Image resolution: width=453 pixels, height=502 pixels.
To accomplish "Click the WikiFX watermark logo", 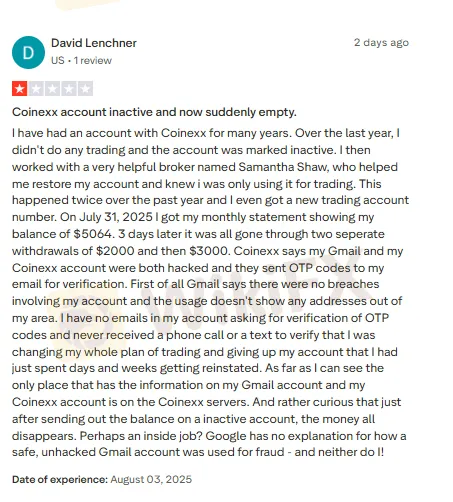I will tap(213, 300).
